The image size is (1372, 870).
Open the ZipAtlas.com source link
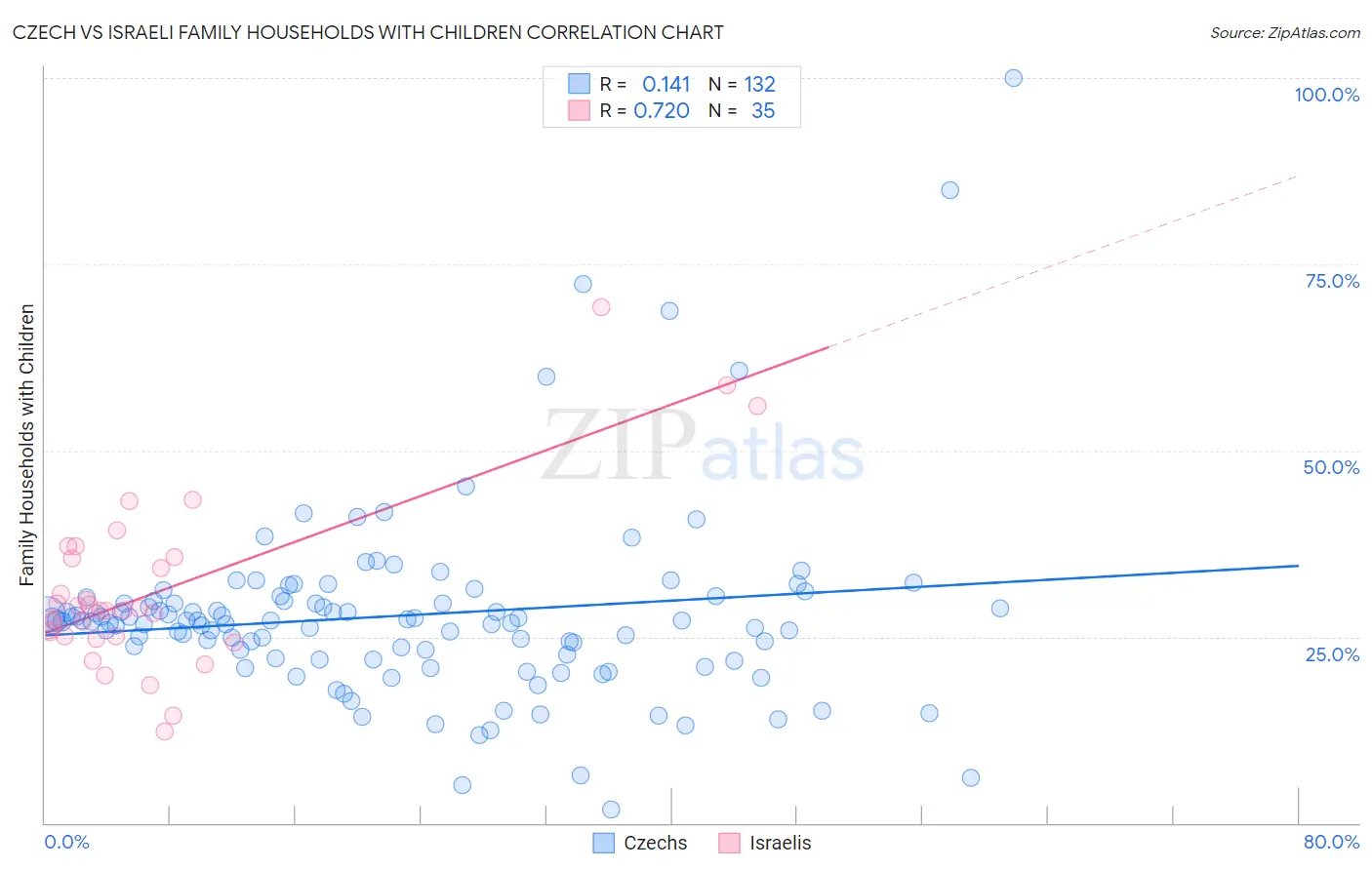[x=1285, y=32]
